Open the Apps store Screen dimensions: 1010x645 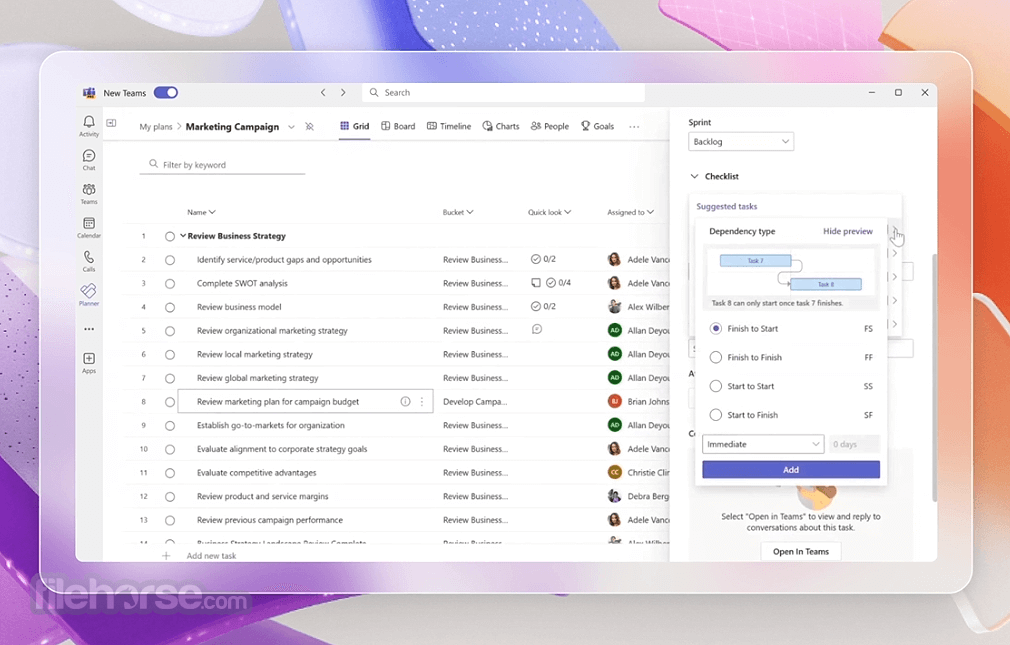(x=89, y=362)
